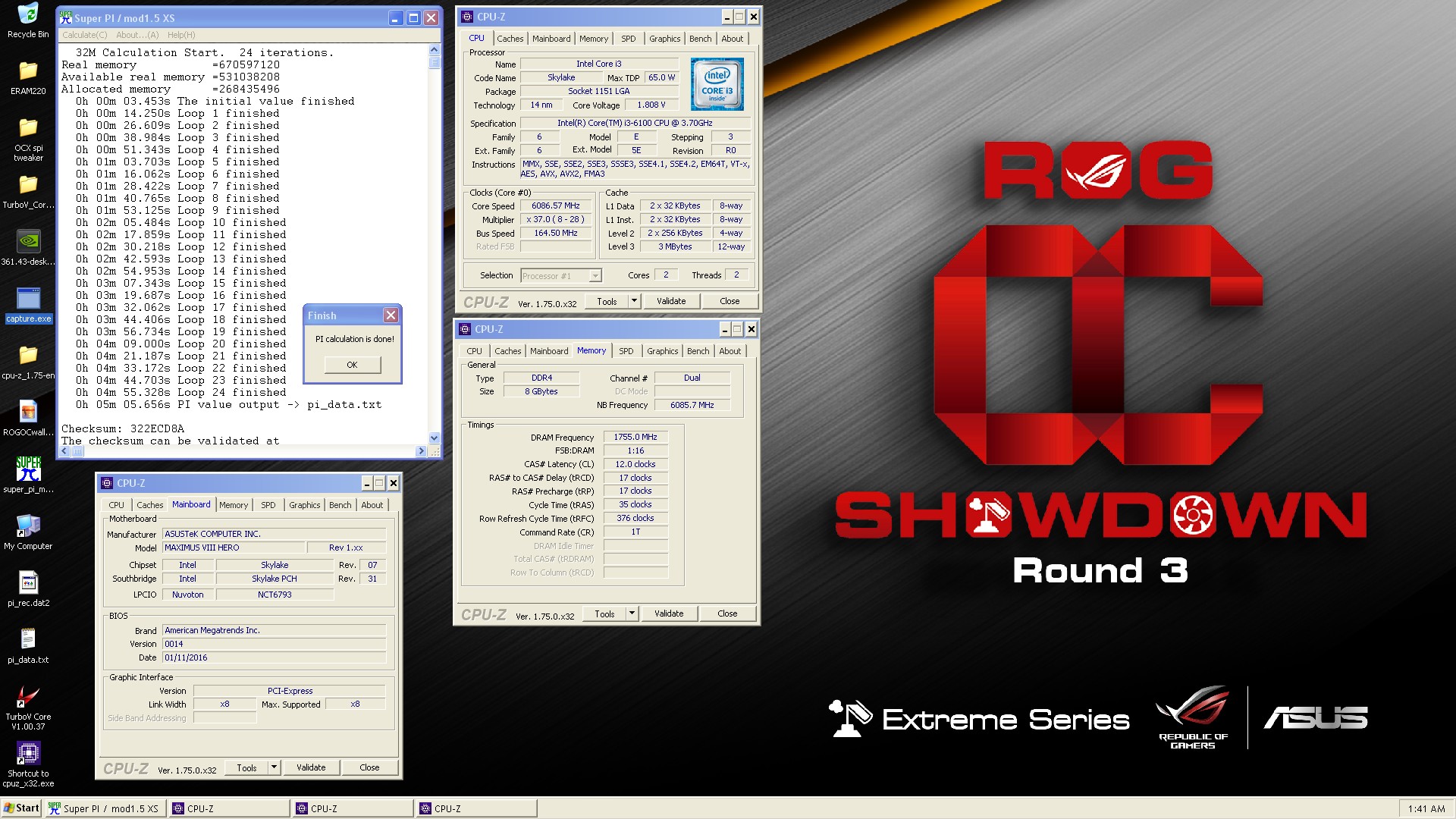Click the Model field MAXIMUS VIII HERO

234,548
